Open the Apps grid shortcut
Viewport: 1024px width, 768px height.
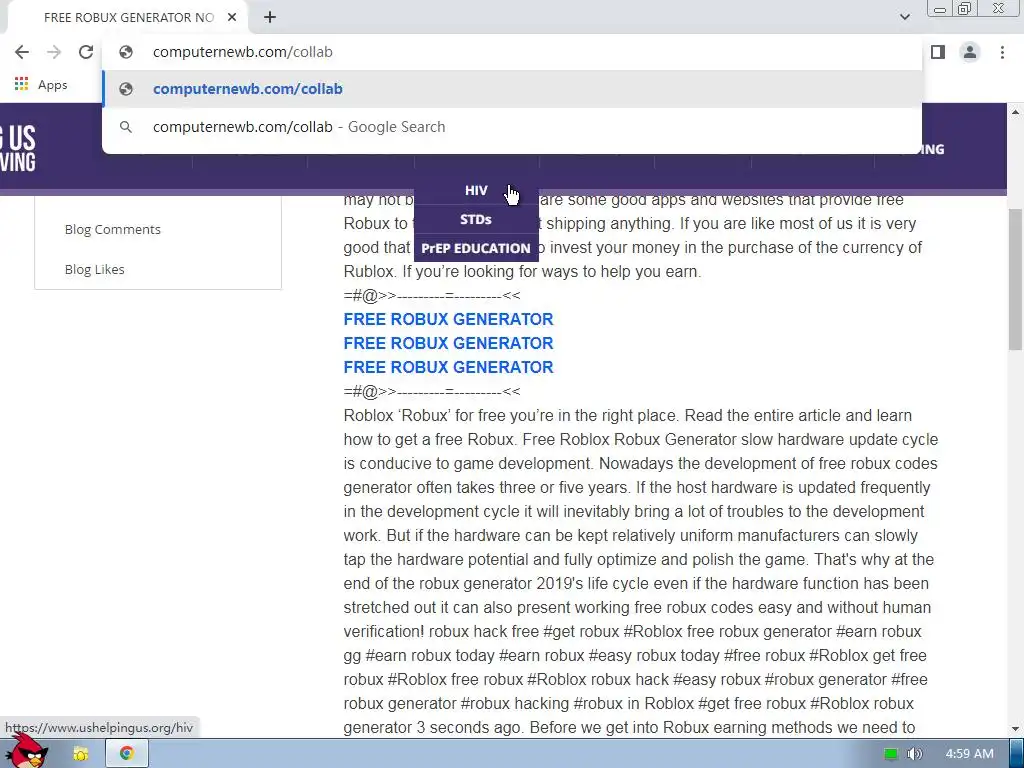pos(40,84)
